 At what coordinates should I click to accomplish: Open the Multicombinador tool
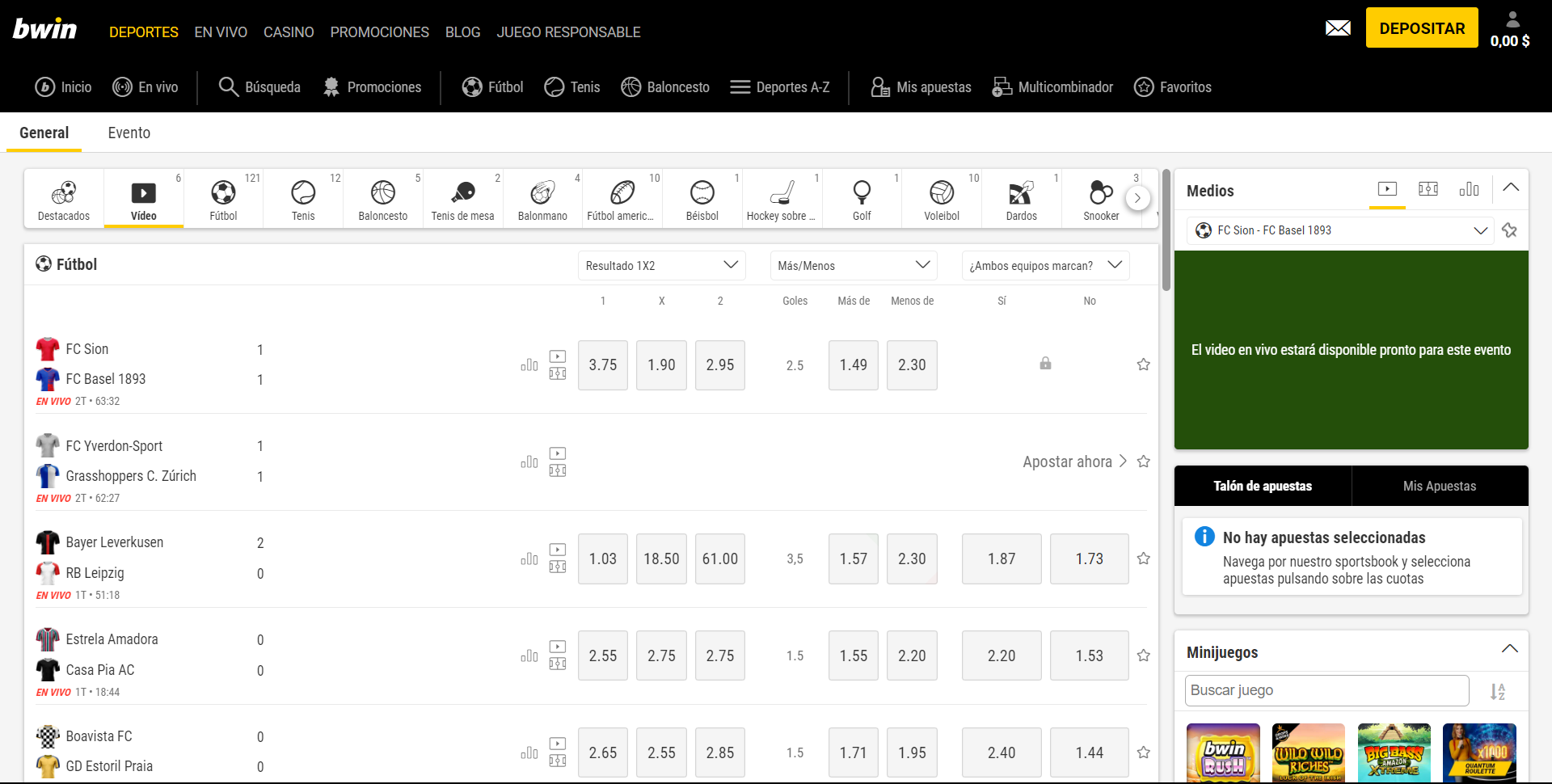point(1052,86)
